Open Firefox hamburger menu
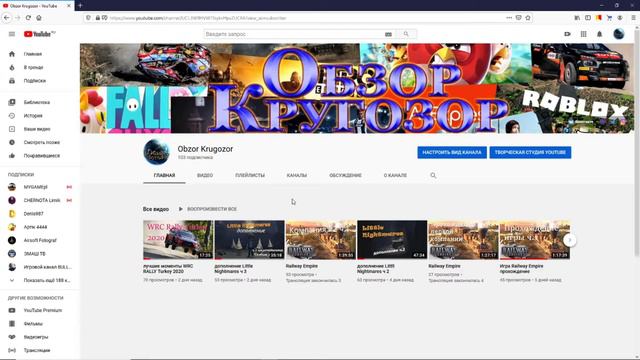 coord(633,18)
